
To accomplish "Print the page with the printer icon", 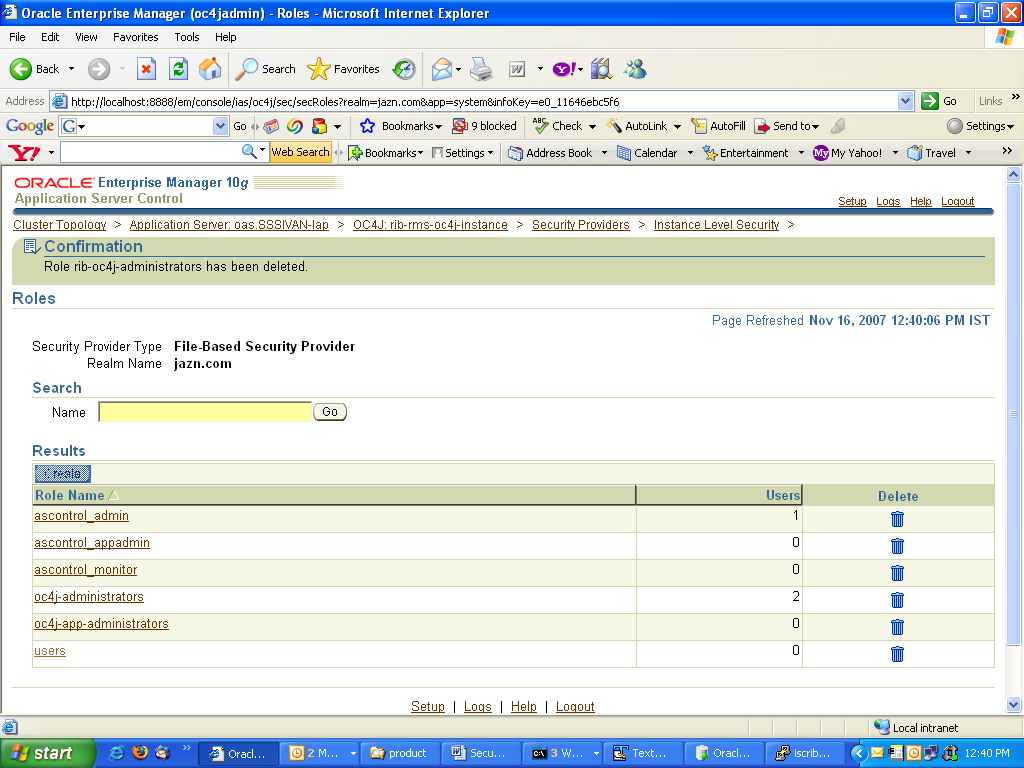I will point(481,69).
